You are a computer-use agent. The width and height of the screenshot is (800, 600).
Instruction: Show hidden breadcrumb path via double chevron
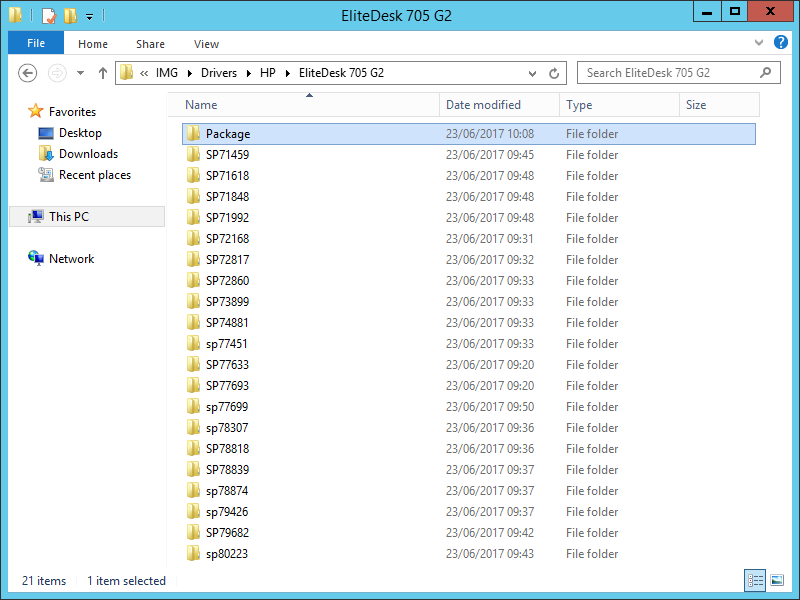coord(144,73)
